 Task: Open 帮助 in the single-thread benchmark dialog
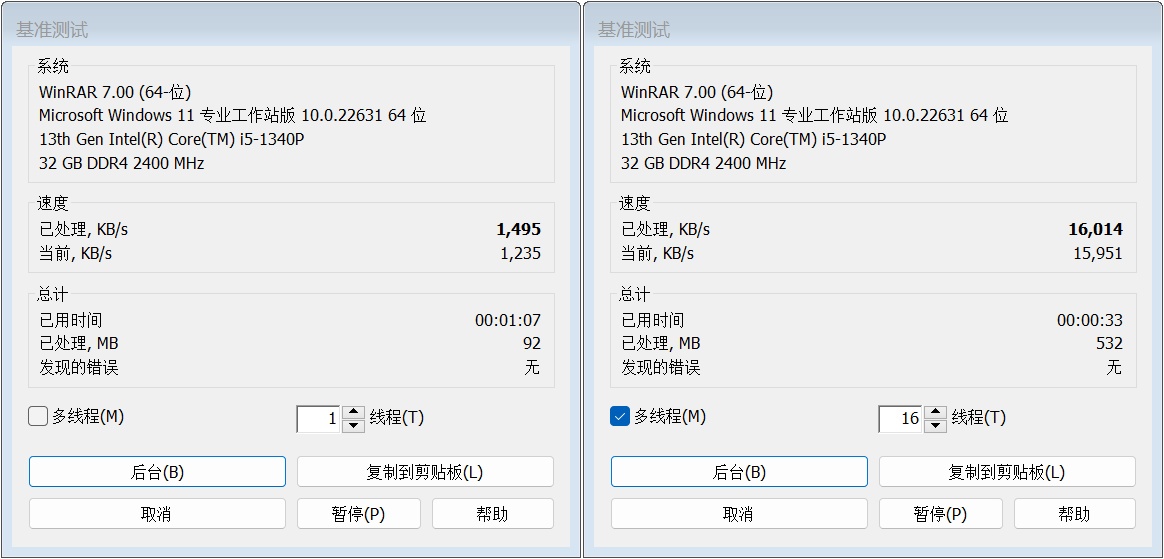pyautogui.click(x=492, y=514)
